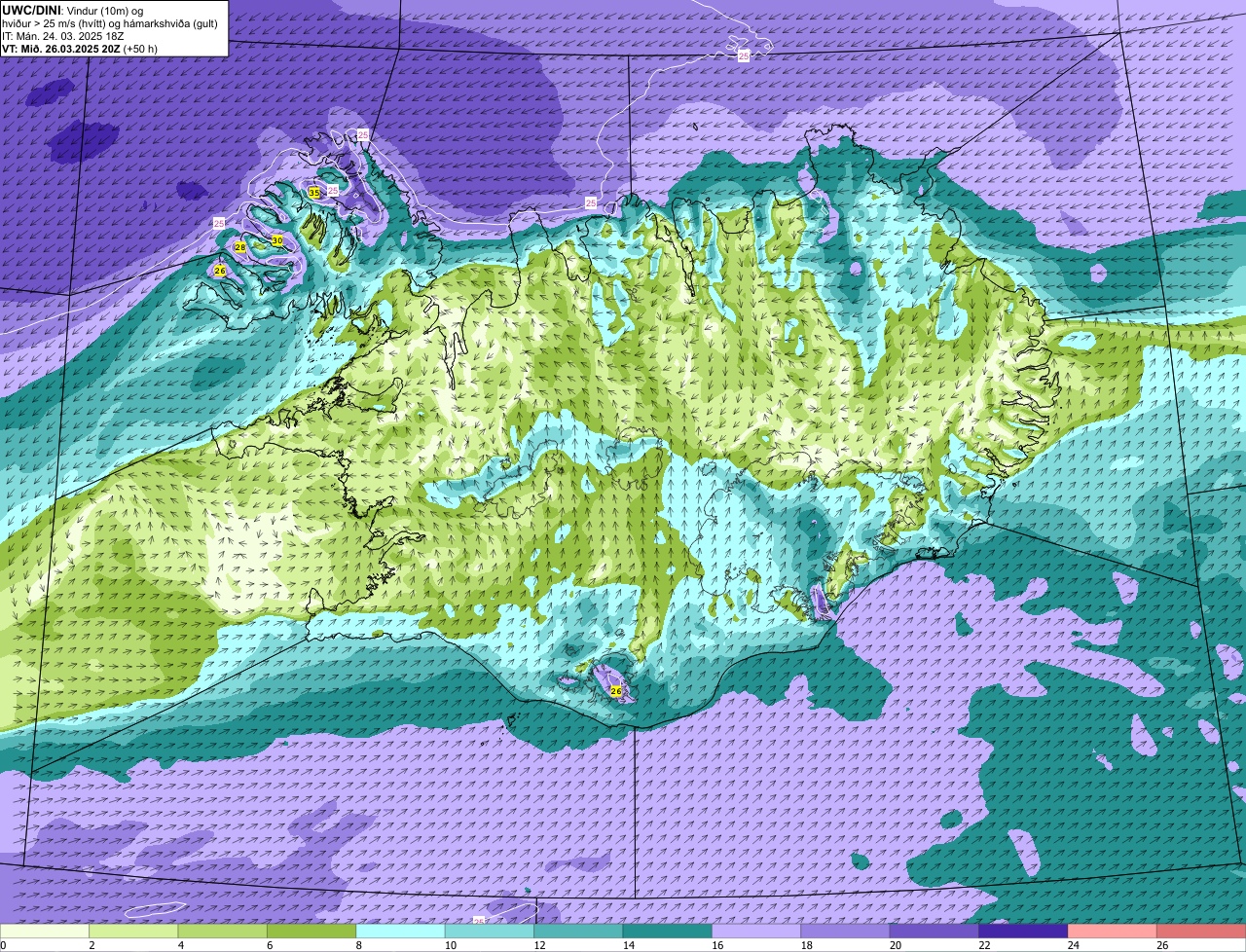Select the 8–10 m/s cyan legend swatch
1246x952 pixels.
(x=401, y=932)
